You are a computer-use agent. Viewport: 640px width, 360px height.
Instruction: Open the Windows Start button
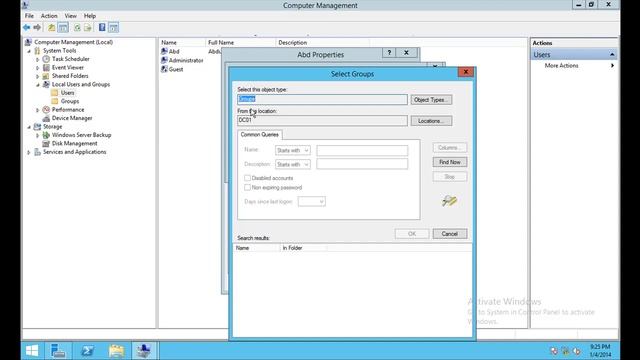(32, 351)
